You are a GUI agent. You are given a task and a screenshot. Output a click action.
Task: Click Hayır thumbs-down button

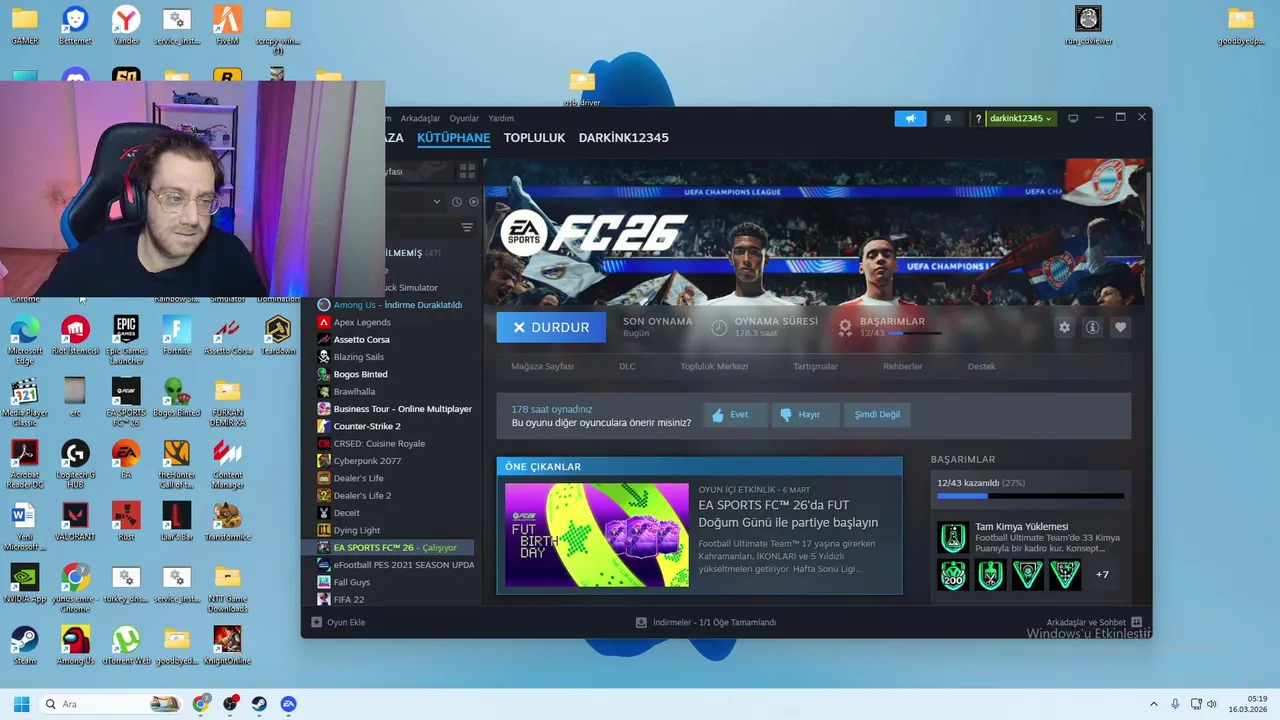(x=806, y=414)
